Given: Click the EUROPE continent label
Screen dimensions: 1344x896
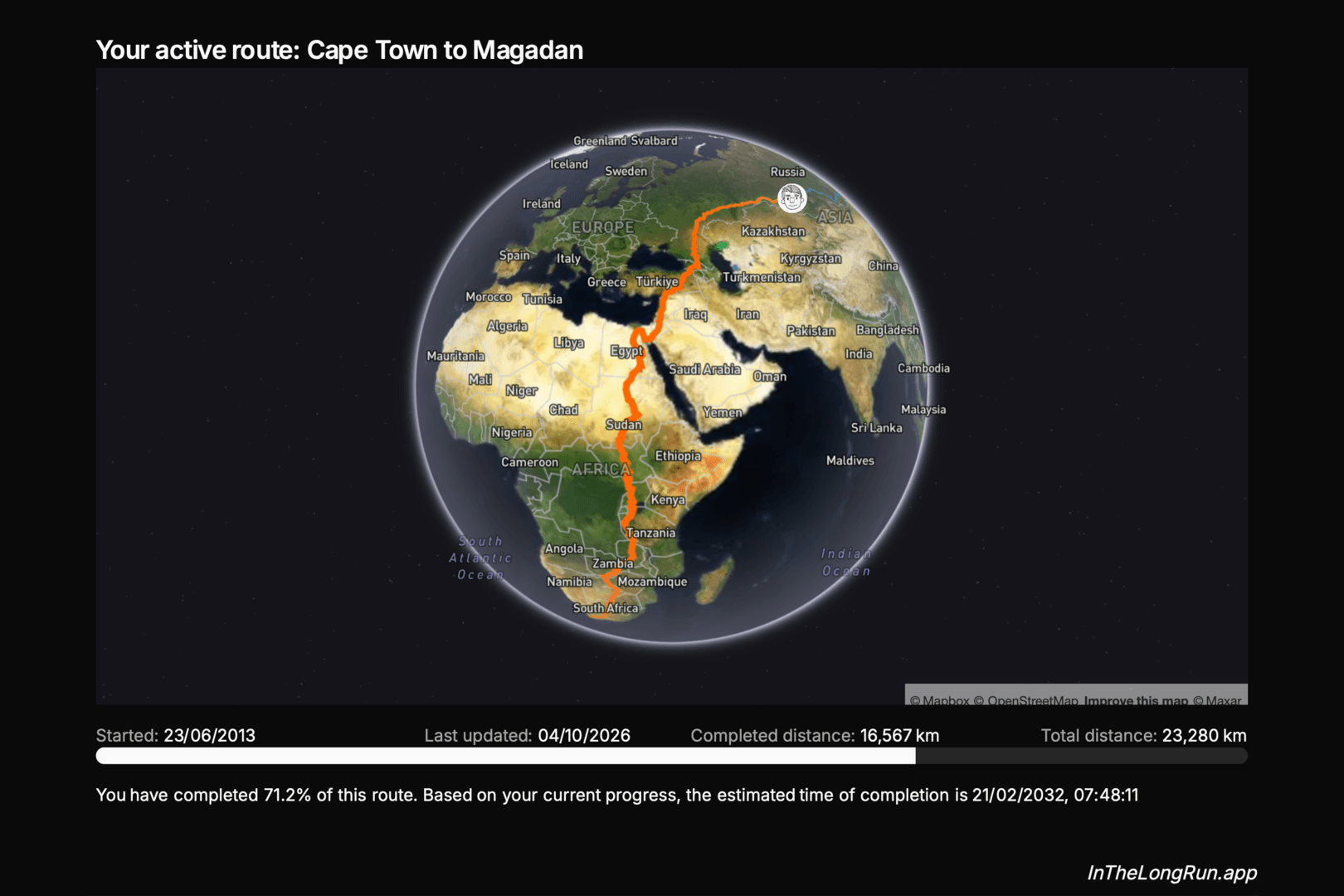Looking at the screenshot, I should 602,226.
